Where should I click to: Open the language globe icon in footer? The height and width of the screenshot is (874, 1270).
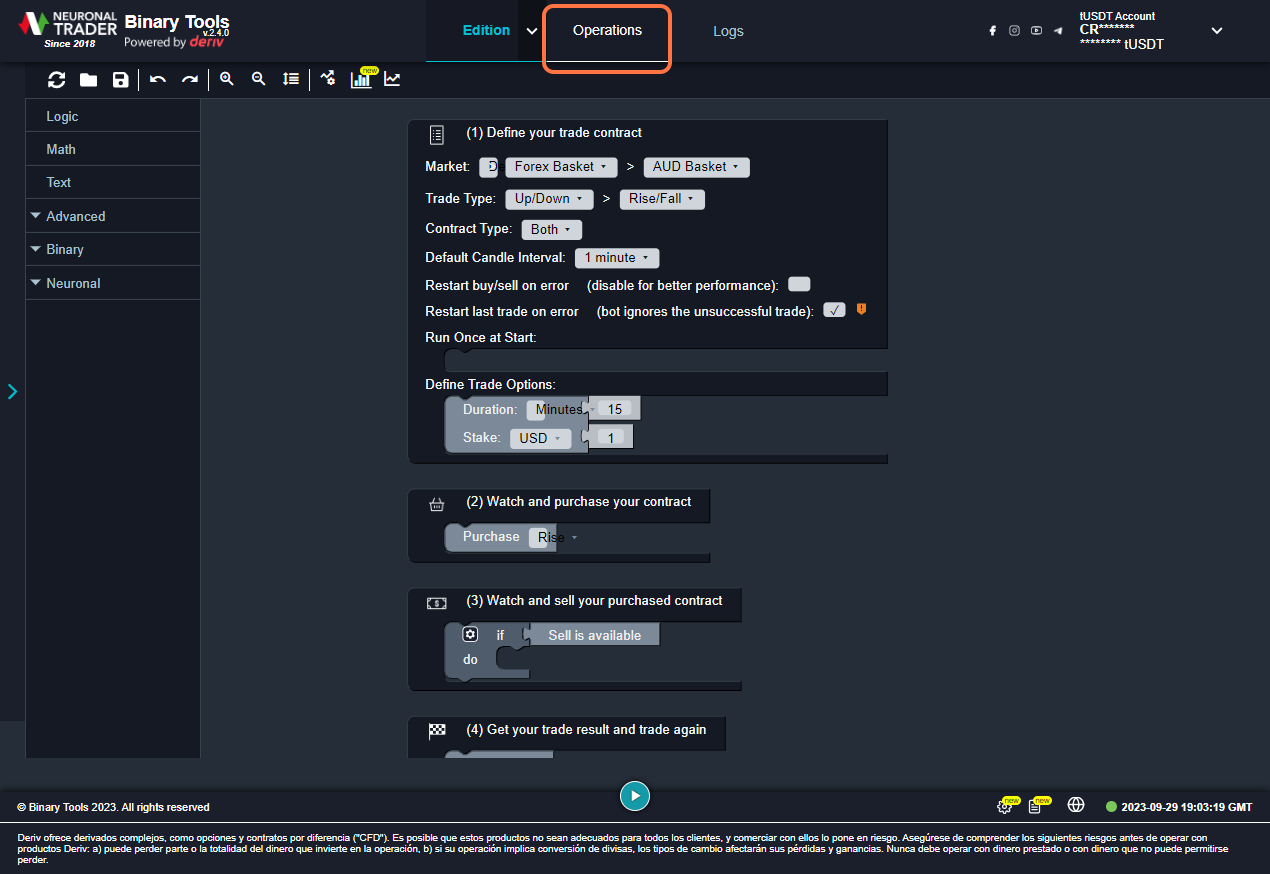tap(1076, 805)
